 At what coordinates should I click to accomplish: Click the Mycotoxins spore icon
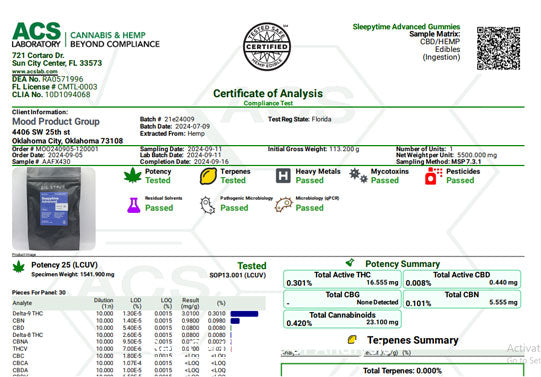(x=358, y=176)
